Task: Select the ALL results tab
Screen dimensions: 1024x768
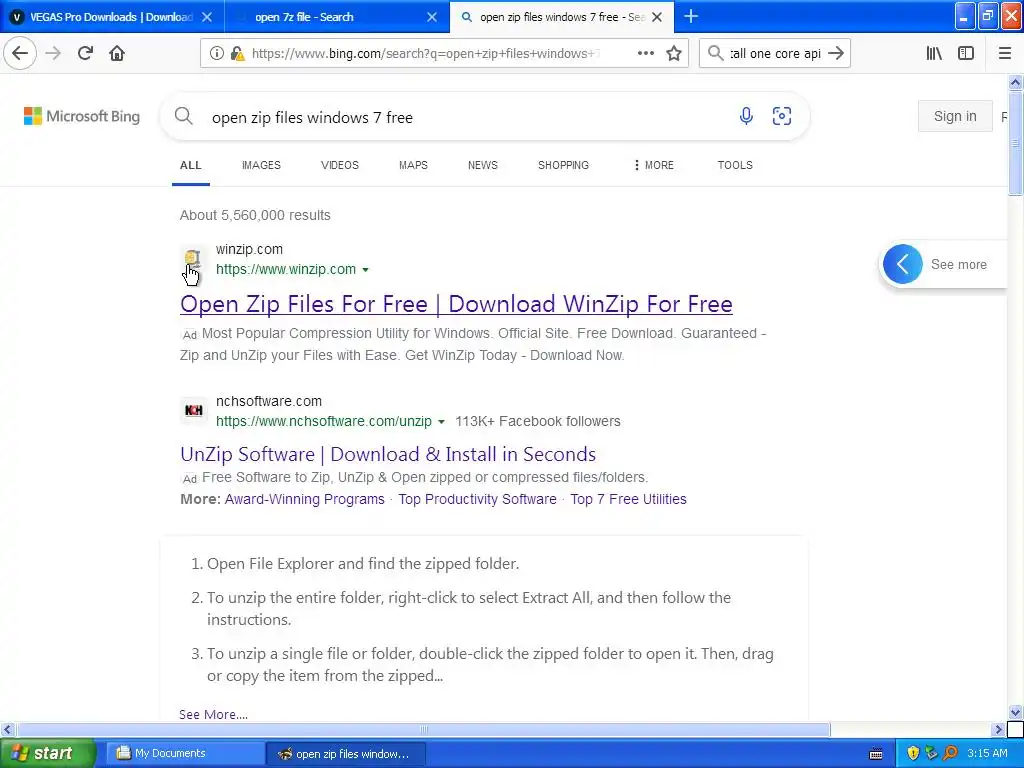Action: click(191, 165)
